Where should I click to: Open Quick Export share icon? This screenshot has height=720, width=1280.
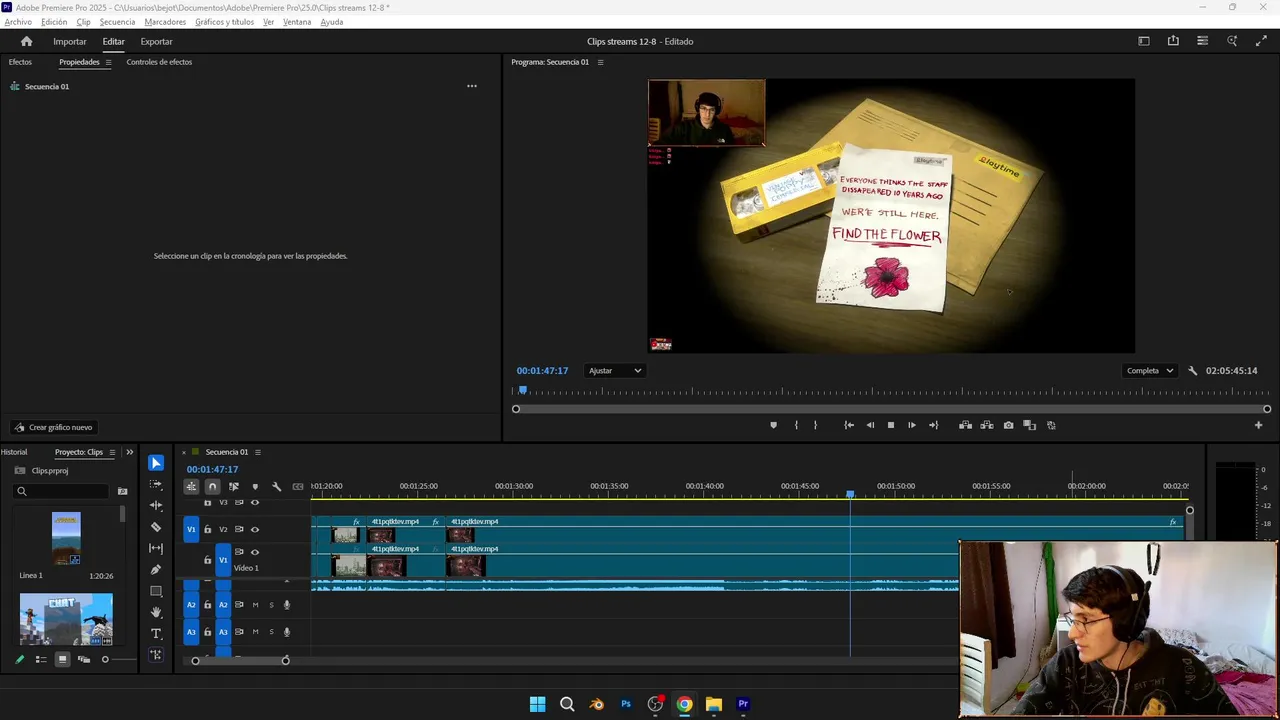pos(1173,41)
